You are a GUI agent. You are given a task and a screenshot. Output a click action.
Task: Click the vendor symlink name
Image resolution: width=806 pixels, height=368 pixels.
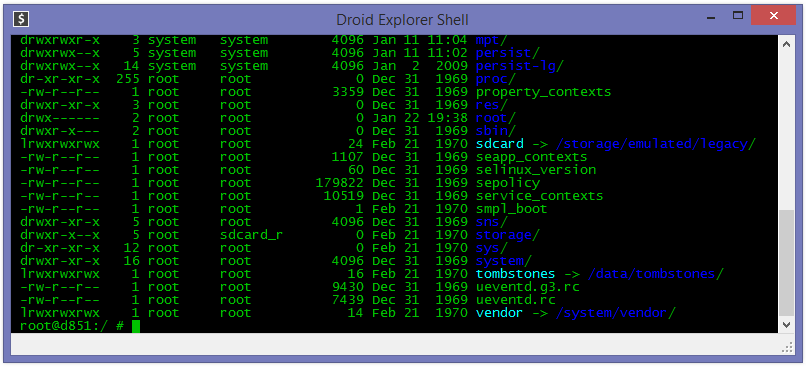500,312
